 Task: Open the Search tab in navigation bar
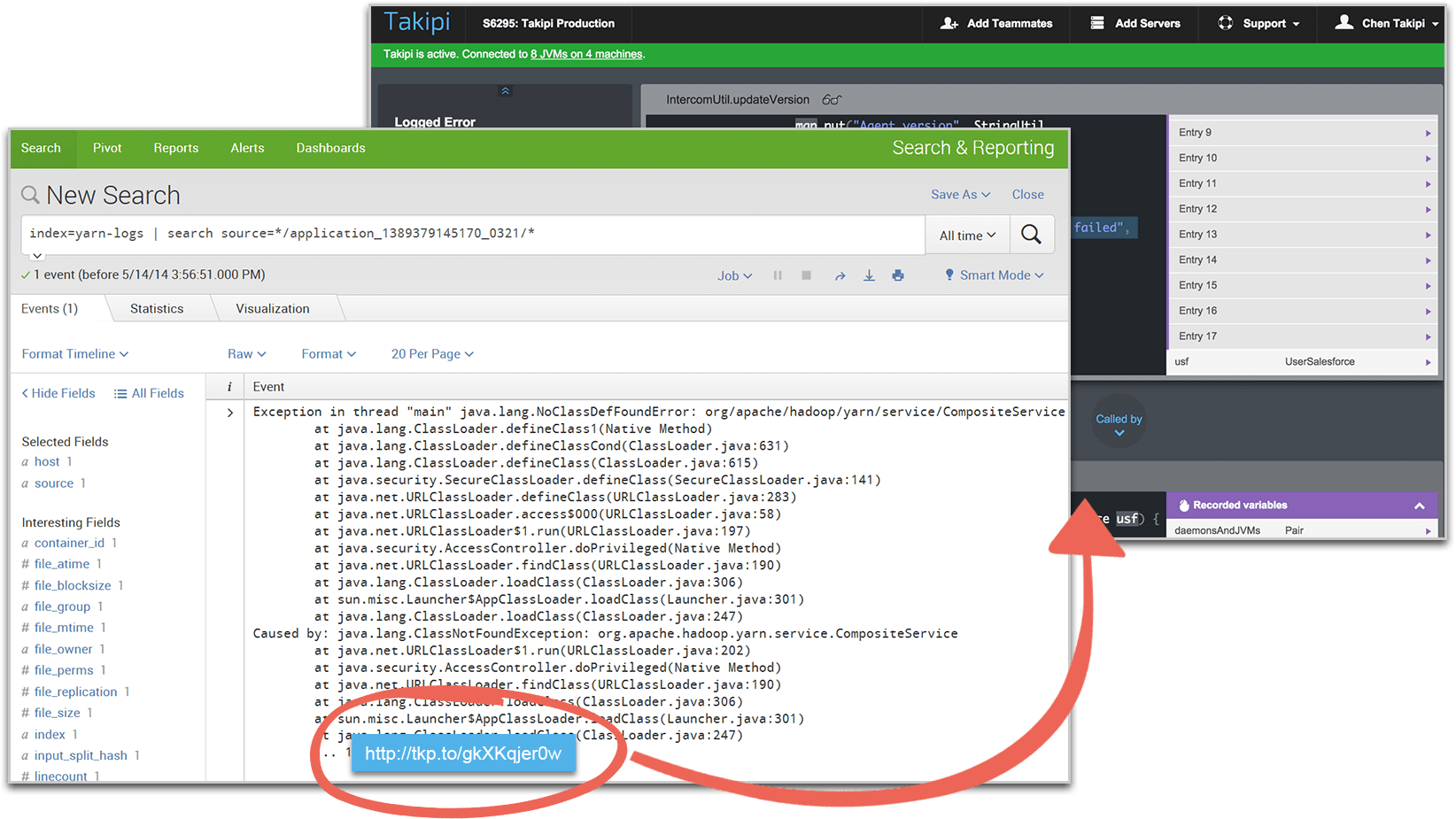coord(42,149)
